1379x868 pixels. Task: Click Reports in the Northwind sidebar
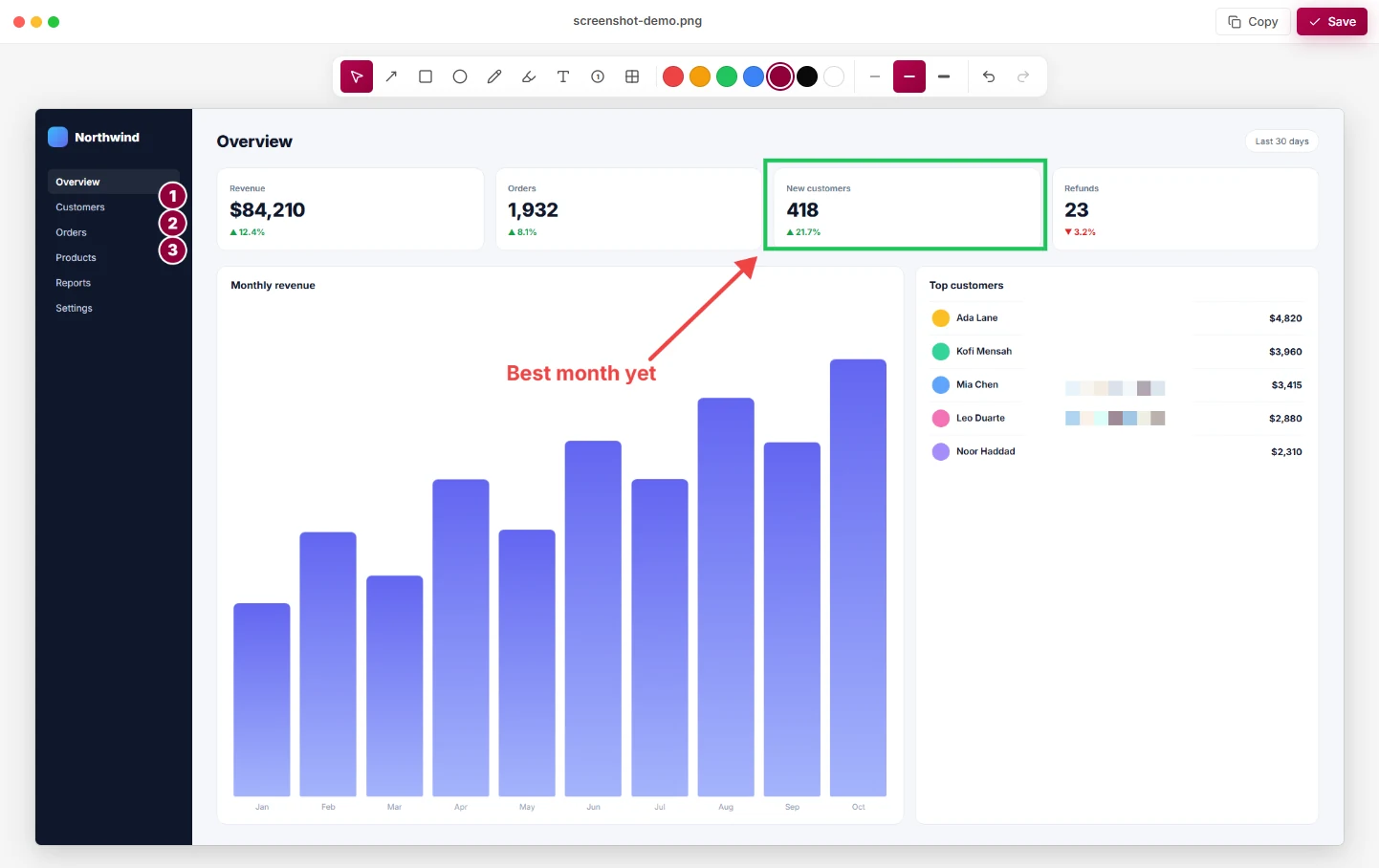(73, 283)
